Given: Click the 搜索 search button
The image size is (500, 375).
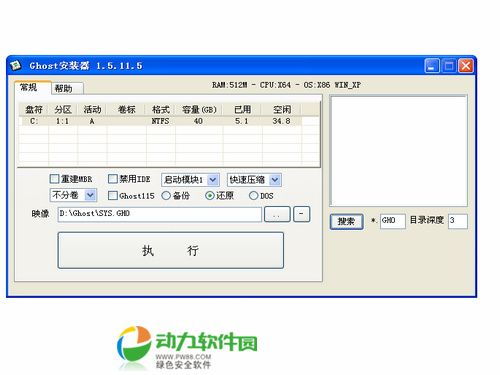Looking at the screenshot, I should pyautogui.click(x=346, y=221).
